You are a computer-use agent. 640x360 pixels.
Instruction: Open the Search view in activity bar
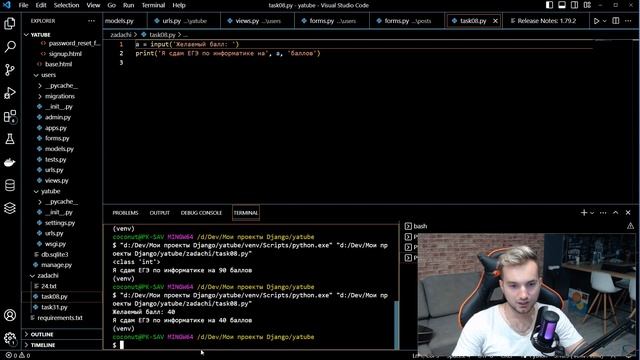tap(10, 47)
